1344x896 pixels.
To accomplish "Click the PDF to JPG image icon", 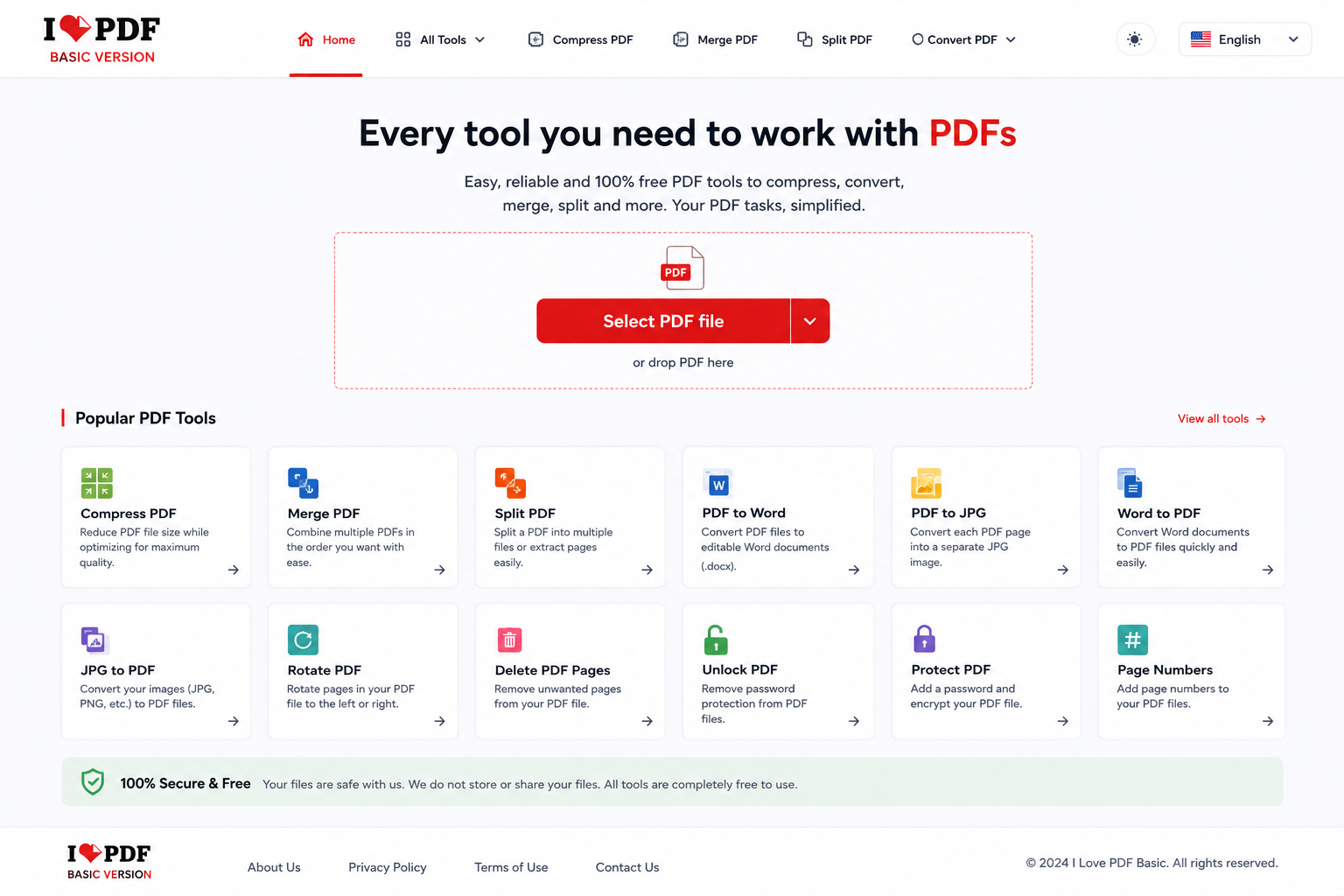I will pyautogui.click(x=927, y=483).
